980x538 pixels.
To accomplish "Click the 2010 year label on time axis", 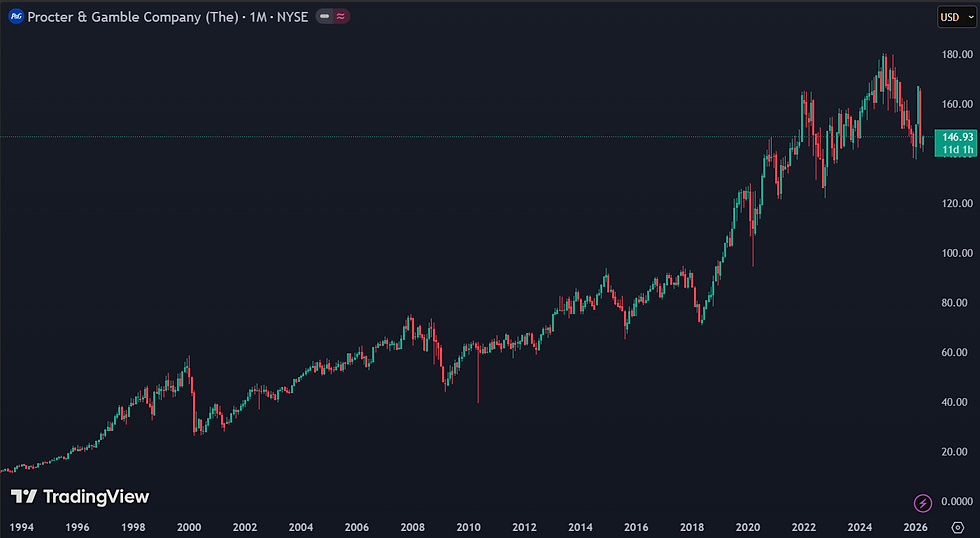I will [468, 527].
